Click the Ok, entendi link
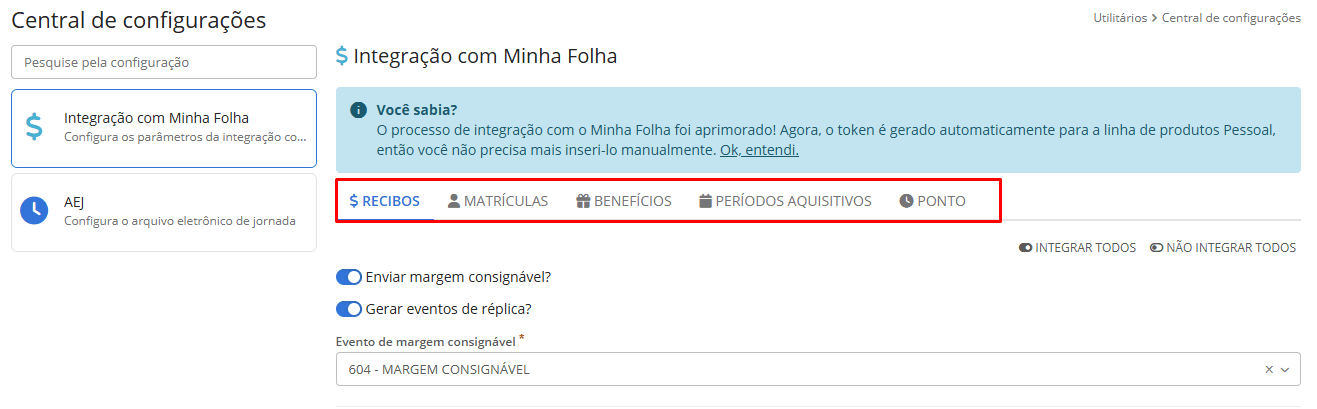Screen dimensions: 1317x409 click(x=759, y=151)
